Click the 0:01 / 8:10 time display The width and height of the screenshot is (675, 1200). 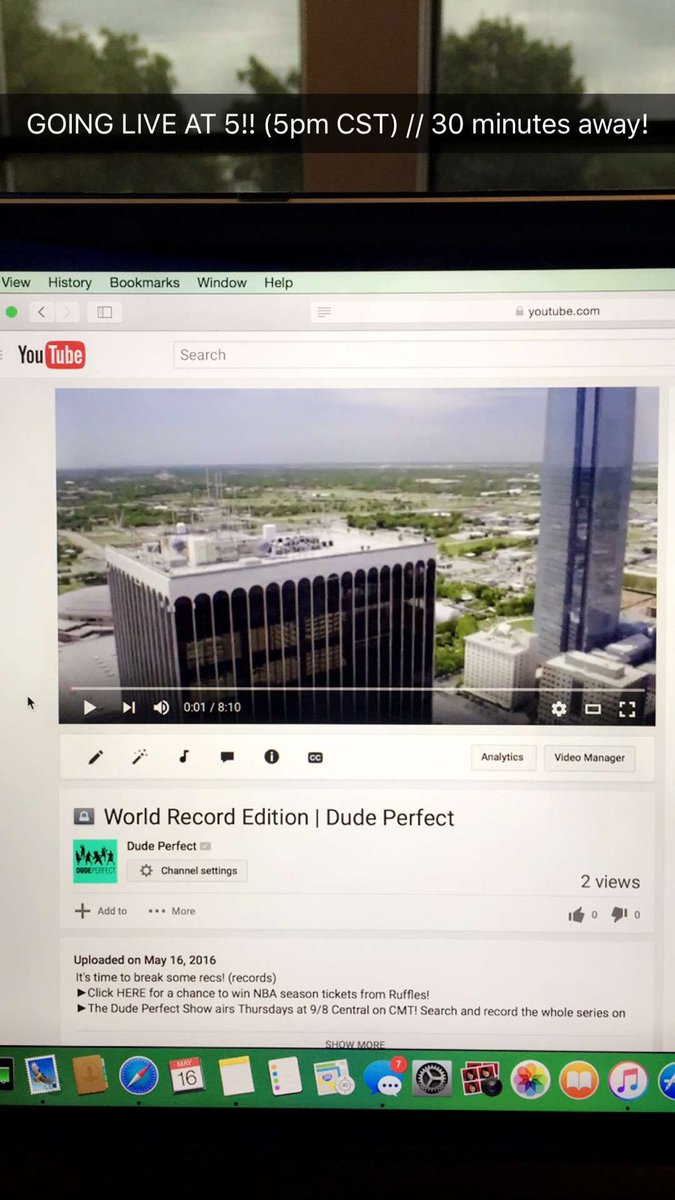pos(212,708)
